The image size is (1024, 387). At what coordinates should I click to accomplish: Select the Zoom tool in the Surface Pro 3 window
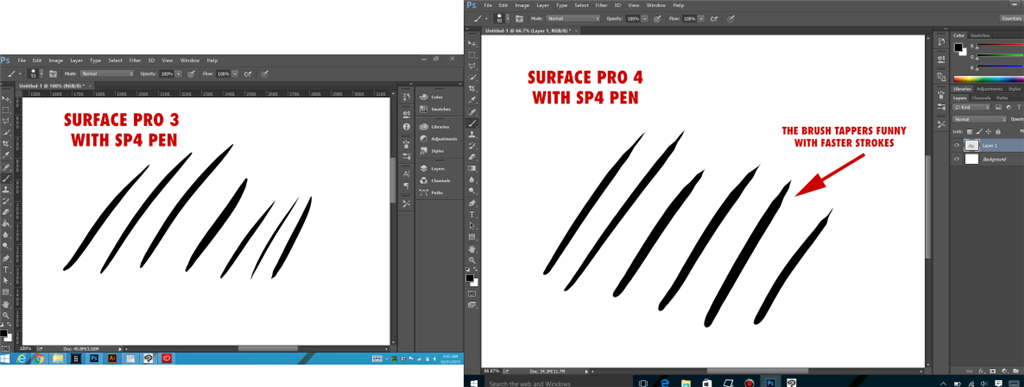6,315
